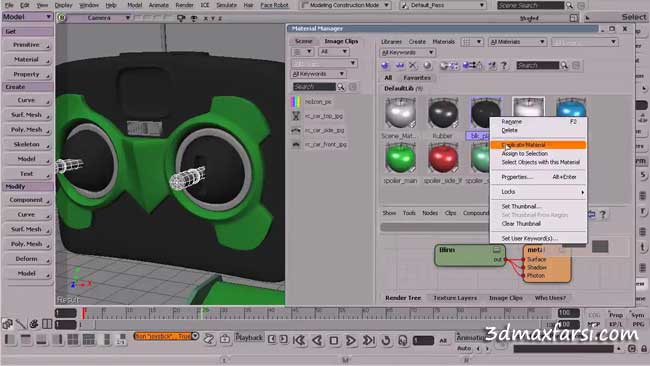Click the eye icon in viewport header

click(194, 18)
